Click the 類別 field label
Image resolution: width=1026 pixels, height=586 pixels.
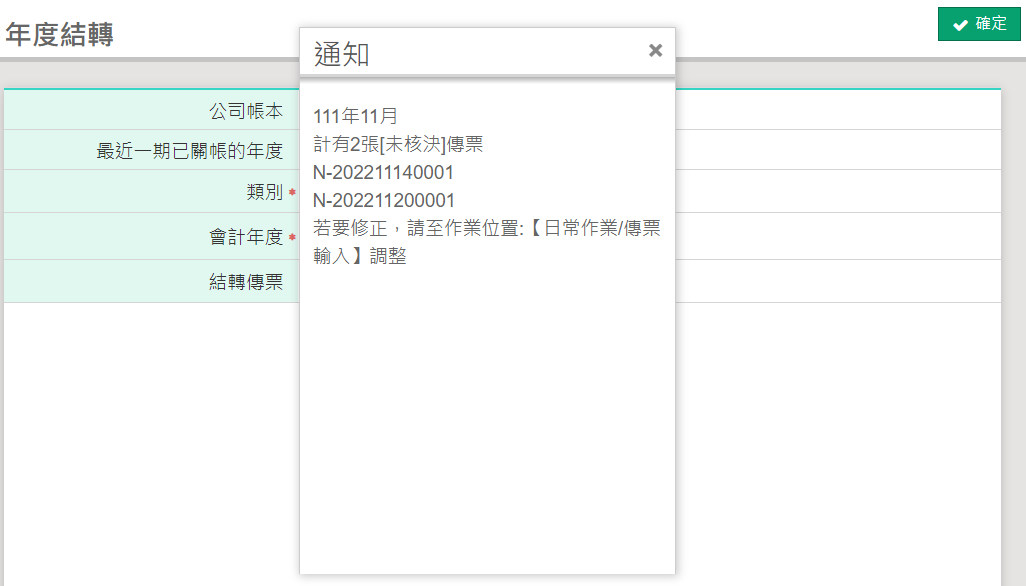[x=264, y=192]
